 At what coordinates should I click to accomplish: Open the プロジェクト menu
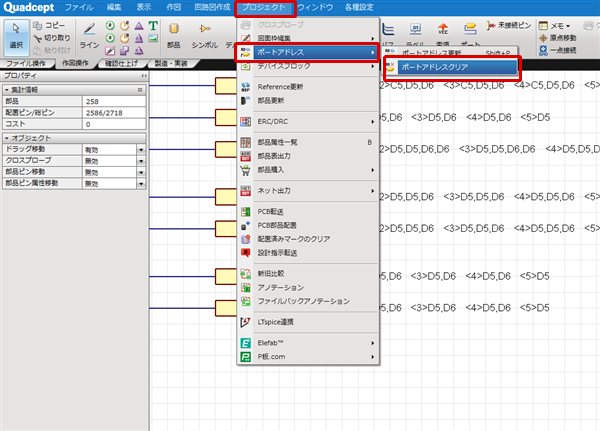[x=264, y=8]
